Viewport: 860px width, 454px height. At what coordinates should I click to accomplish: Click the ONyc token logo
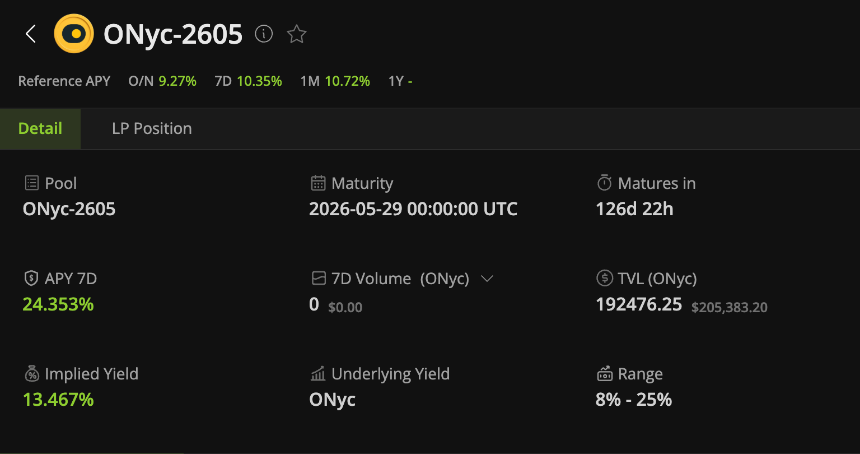[x=74, y=34]
